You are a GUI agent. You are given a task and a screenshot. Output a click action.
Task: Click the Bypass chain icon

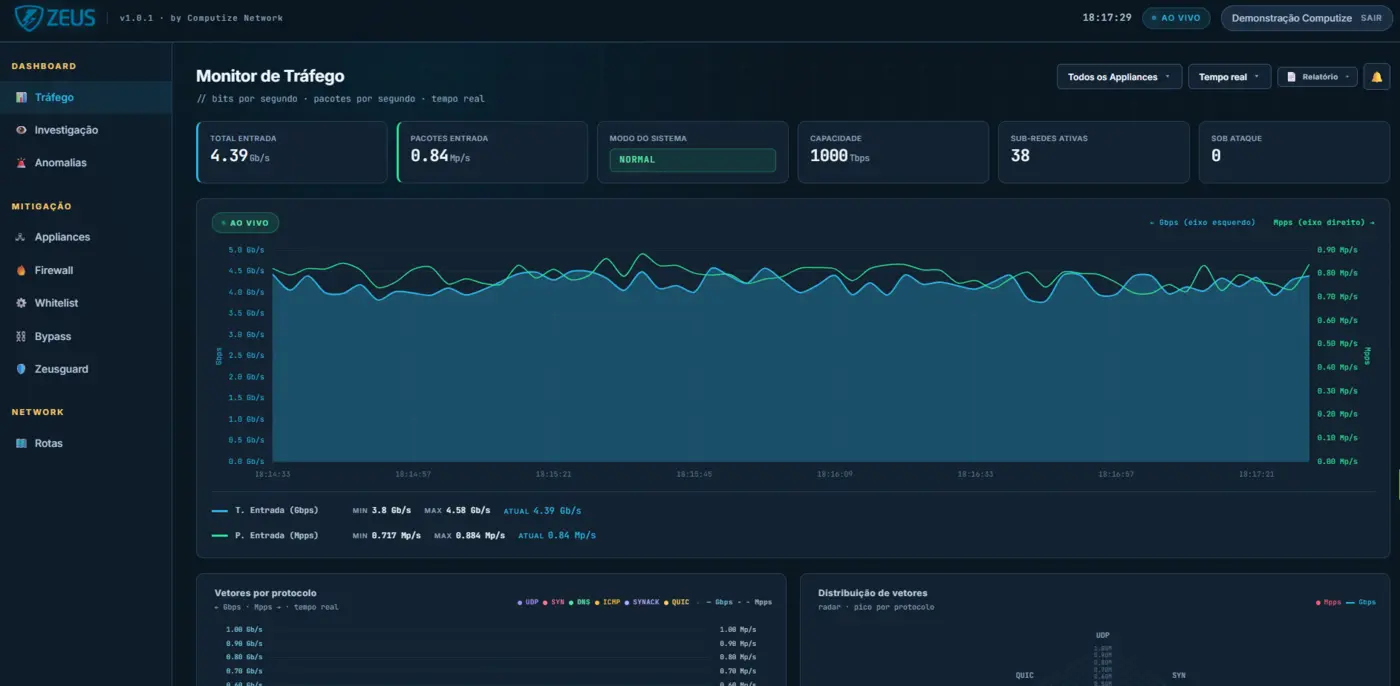tap(21, 337)
